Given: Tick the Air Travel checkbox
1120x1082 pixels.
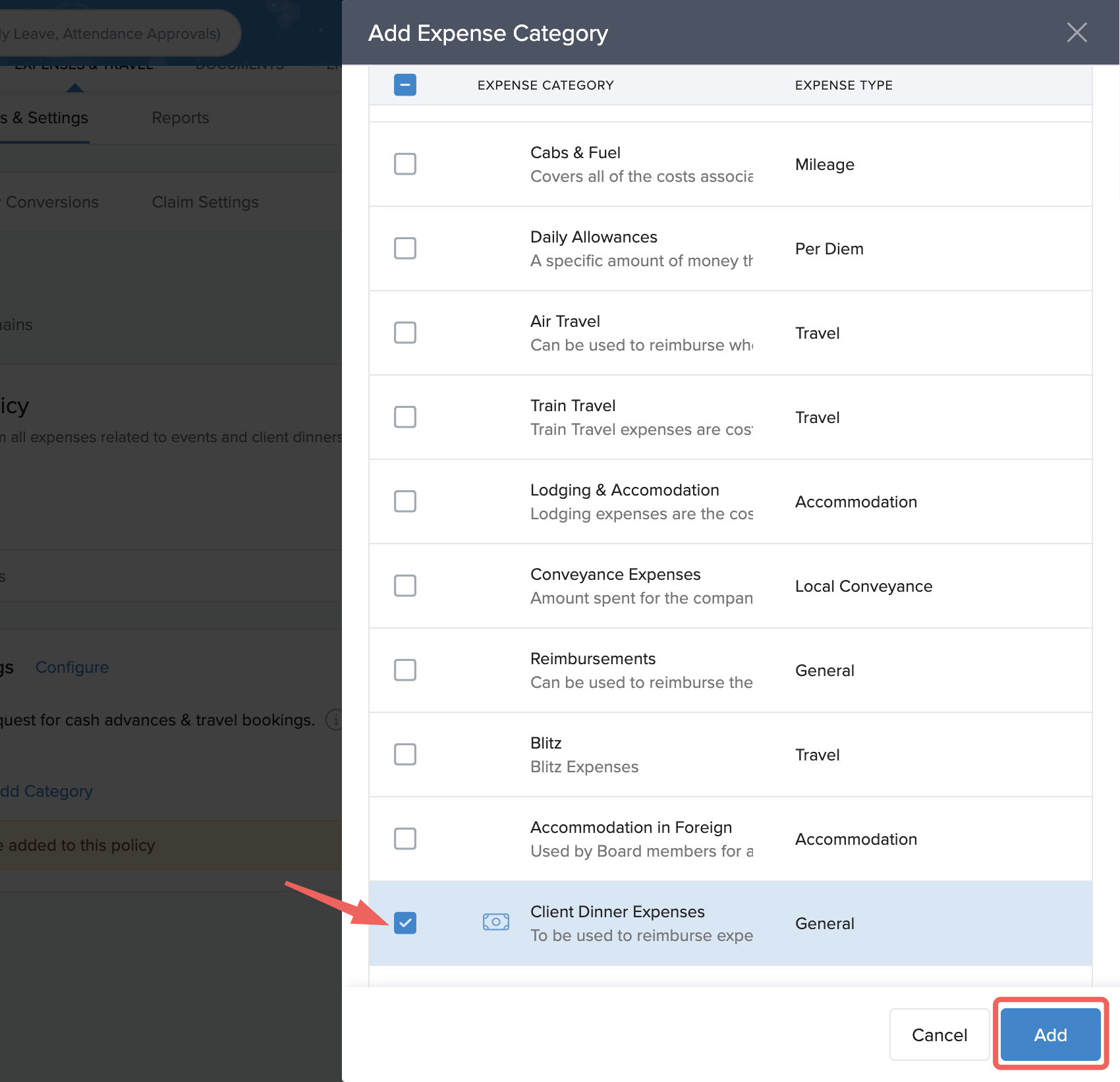Looking at the screenshot, I should click(x=405, y=333).
